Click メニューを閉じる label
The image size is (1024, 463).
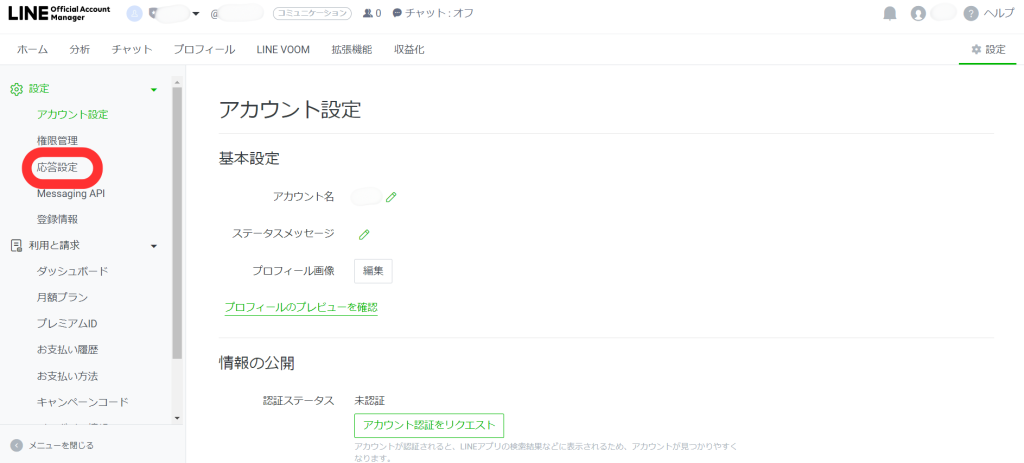click(61, 445)
